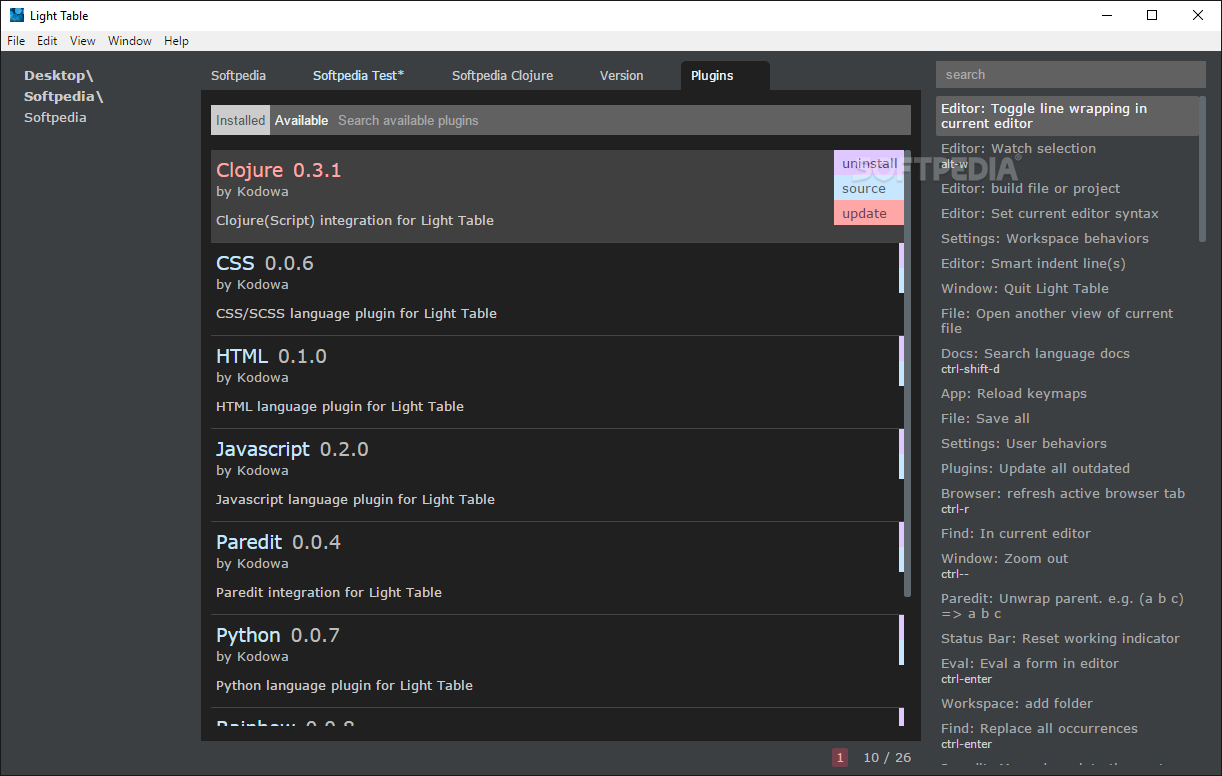Click the Softpedia\ folder in workspace
Image resolution: width=1222 pixels, height=776 pixels.
63,97
